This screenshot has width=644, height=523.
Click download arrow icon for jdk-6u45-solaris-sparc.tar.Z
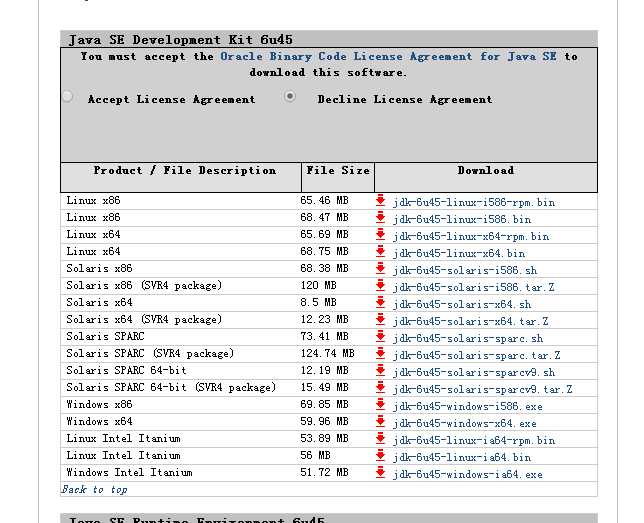click(380, 353)
